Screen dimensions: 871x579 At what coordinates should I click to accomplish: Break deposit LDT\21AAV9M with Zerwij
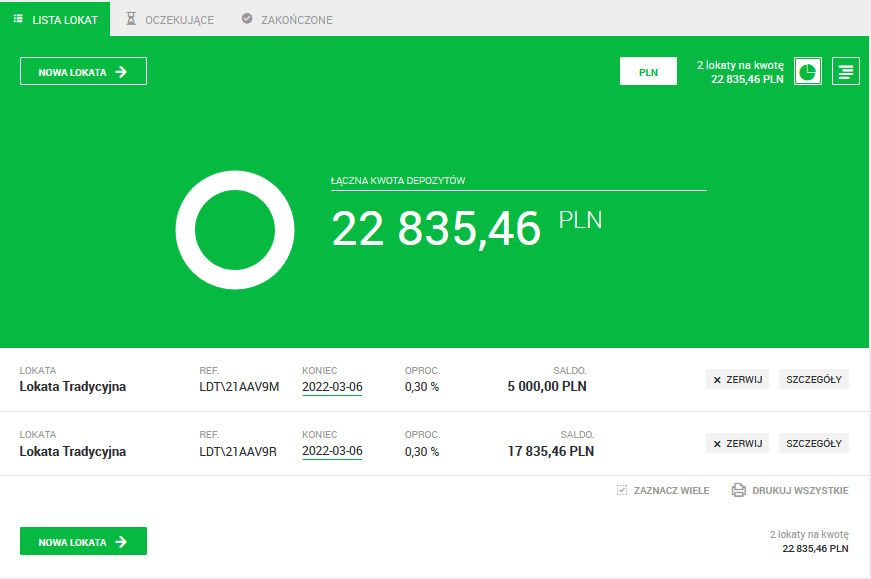point(738,379)
